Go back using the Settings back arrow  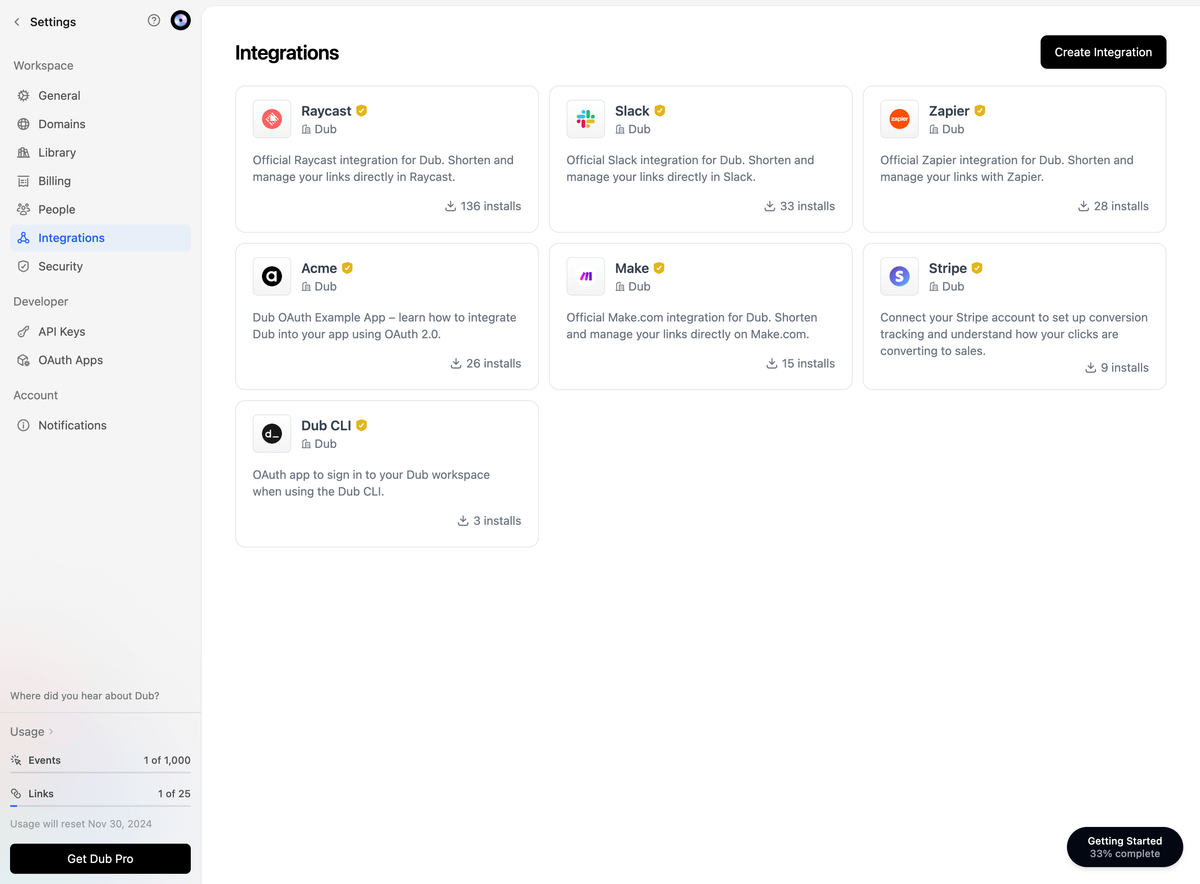click(x=17, y=22)
